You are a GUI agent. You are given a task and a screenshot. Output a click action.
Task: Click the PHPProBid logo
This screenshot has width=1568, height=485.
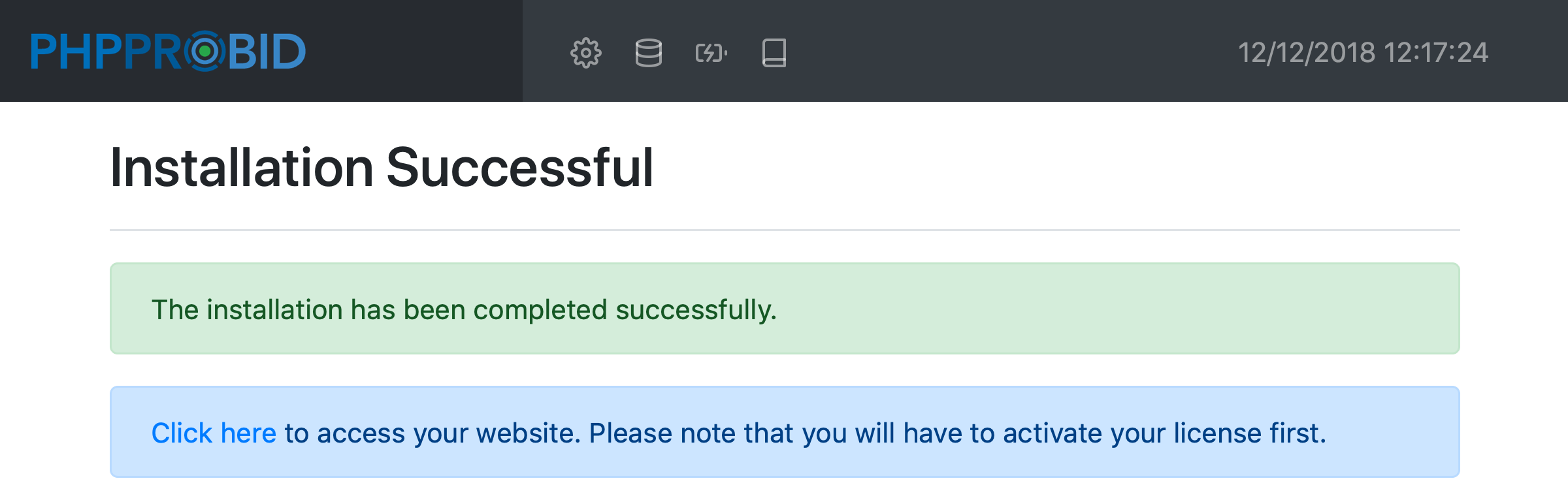point(168,51)
